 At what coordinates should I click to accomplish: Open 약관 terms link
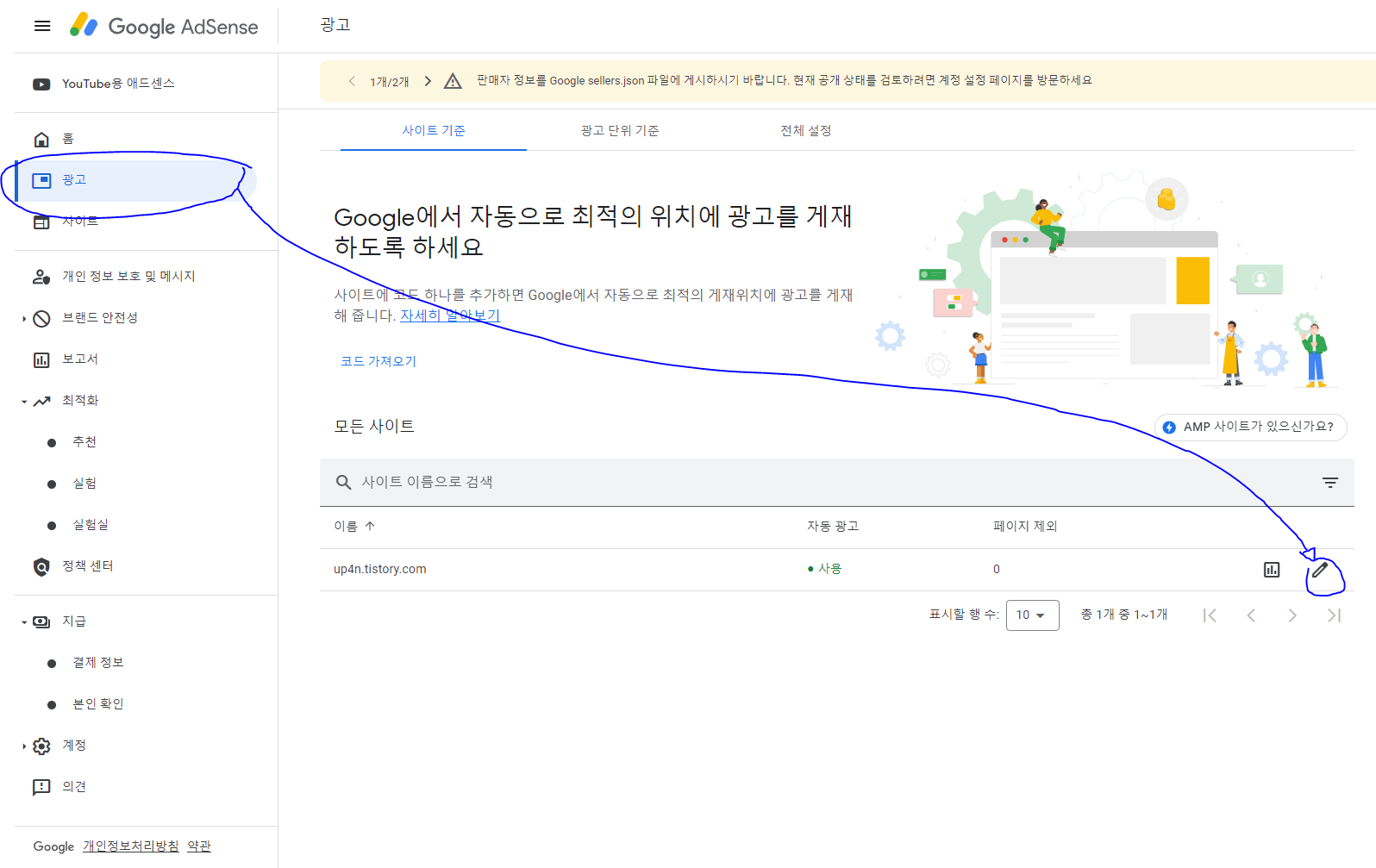tap(199, 846)
